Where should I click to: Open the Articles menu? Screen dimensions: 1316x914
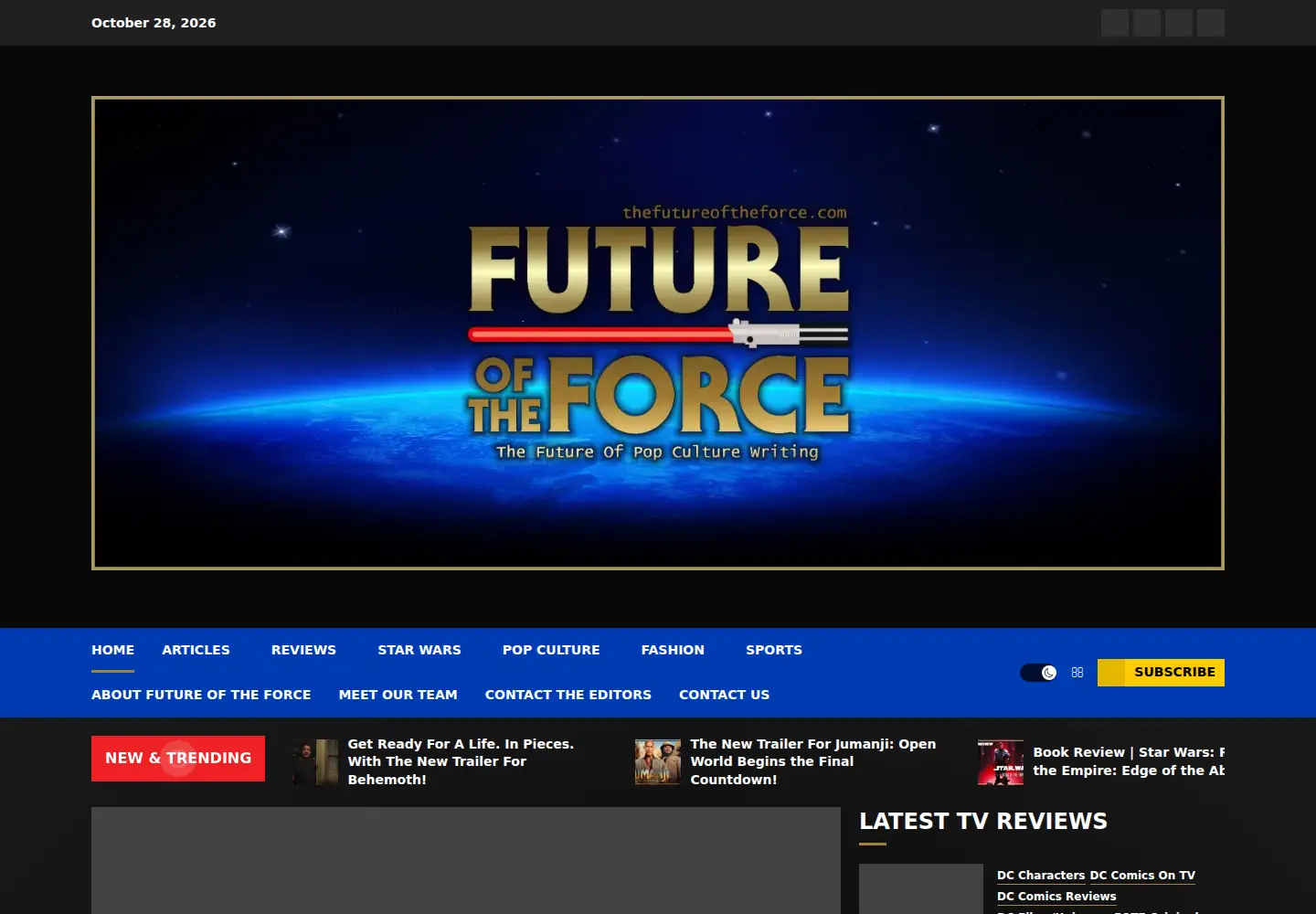point(196,650)
